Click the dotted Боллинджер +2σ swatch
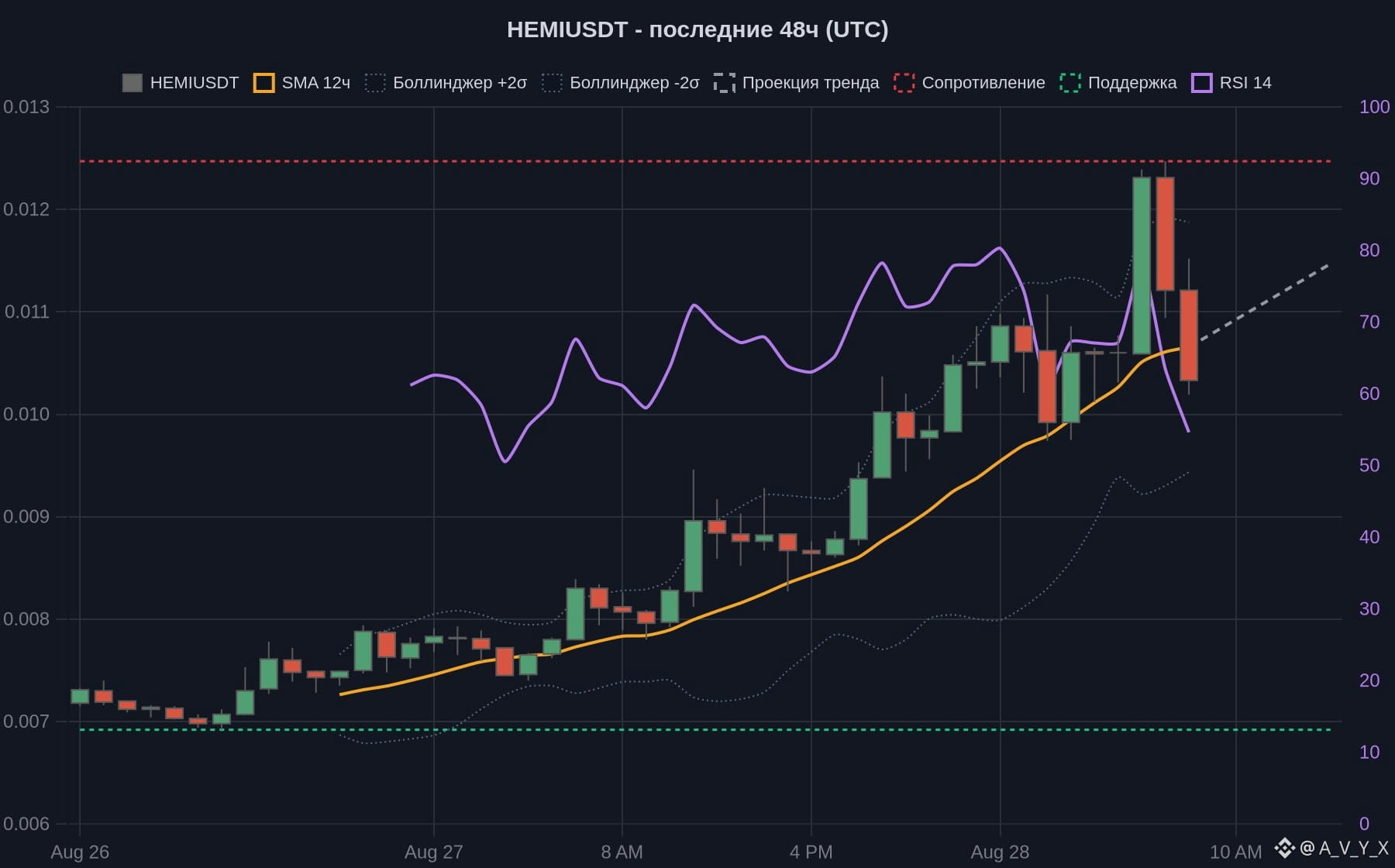This screenshot has width=1395, height=868. (x=375, y=83)
